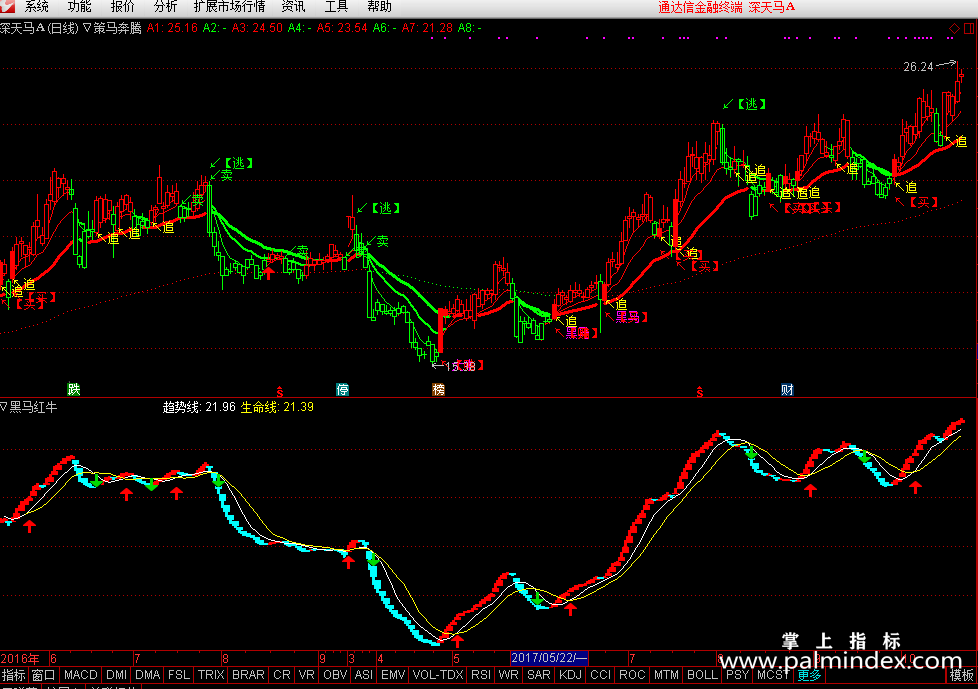Open the 资讯 menu

click(293, 7)
